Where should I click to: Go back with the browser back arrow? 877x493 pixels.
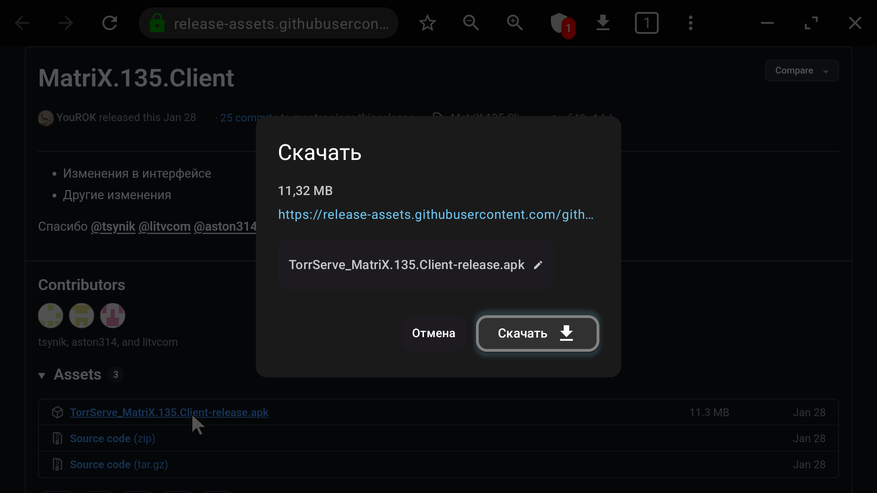coord(22,23)
